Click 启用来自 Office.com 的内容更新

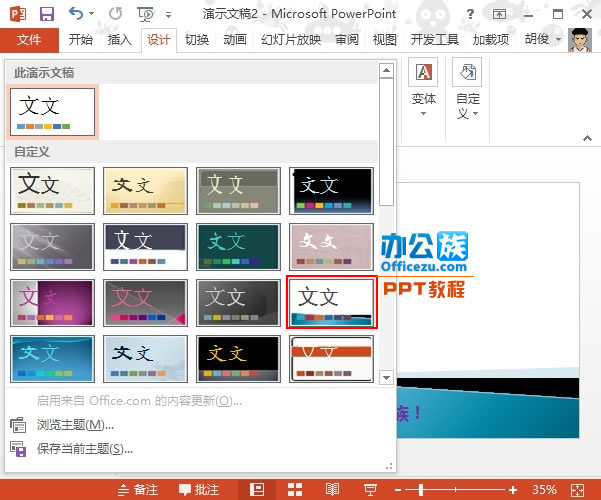click(139, 401)
